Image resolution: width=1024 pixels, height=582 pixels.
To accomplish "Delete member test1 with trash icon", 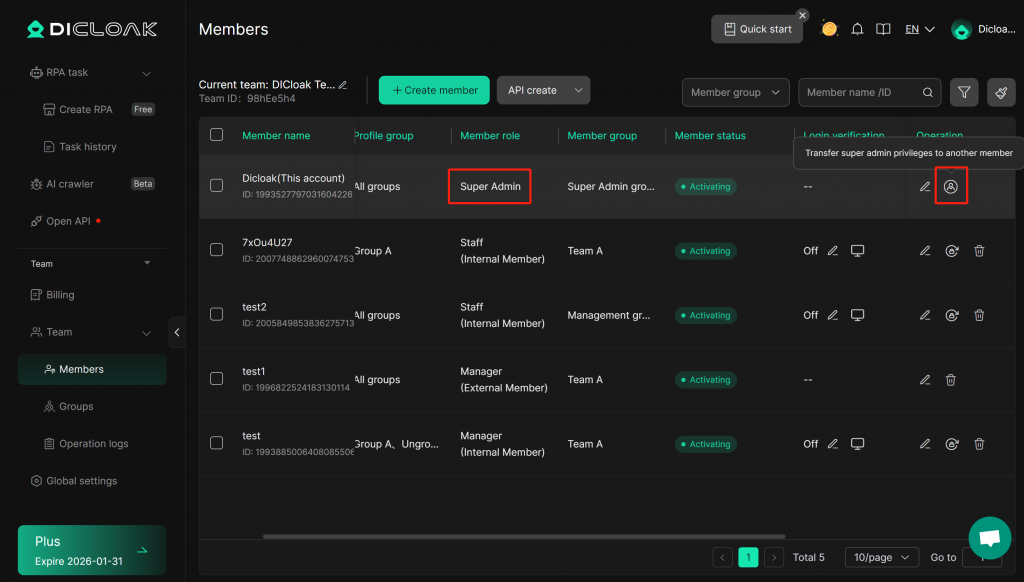I will coord(951,380).
